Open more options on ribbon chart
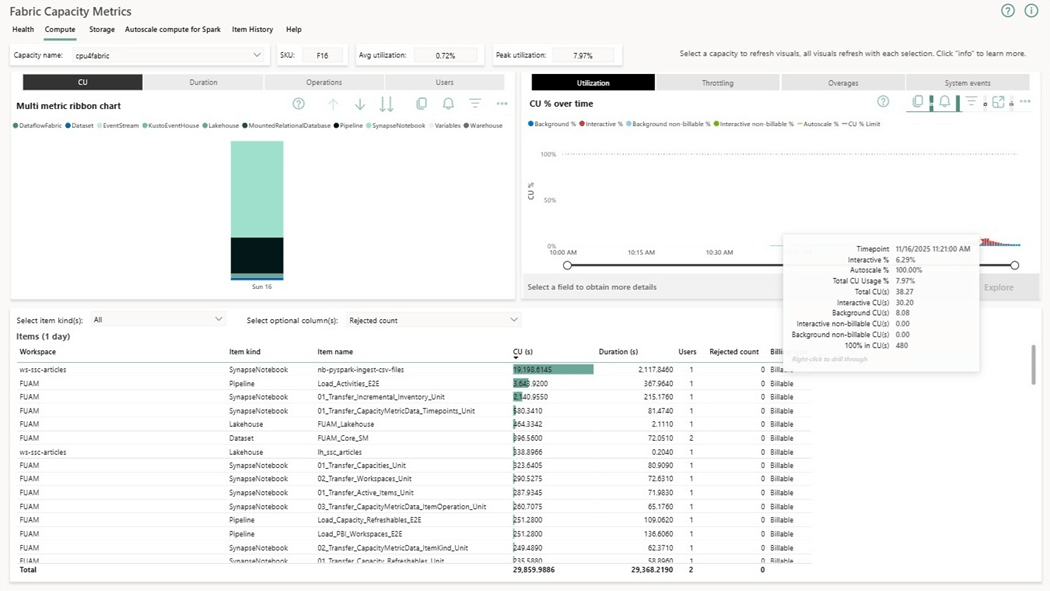 (x=502, y=104)
